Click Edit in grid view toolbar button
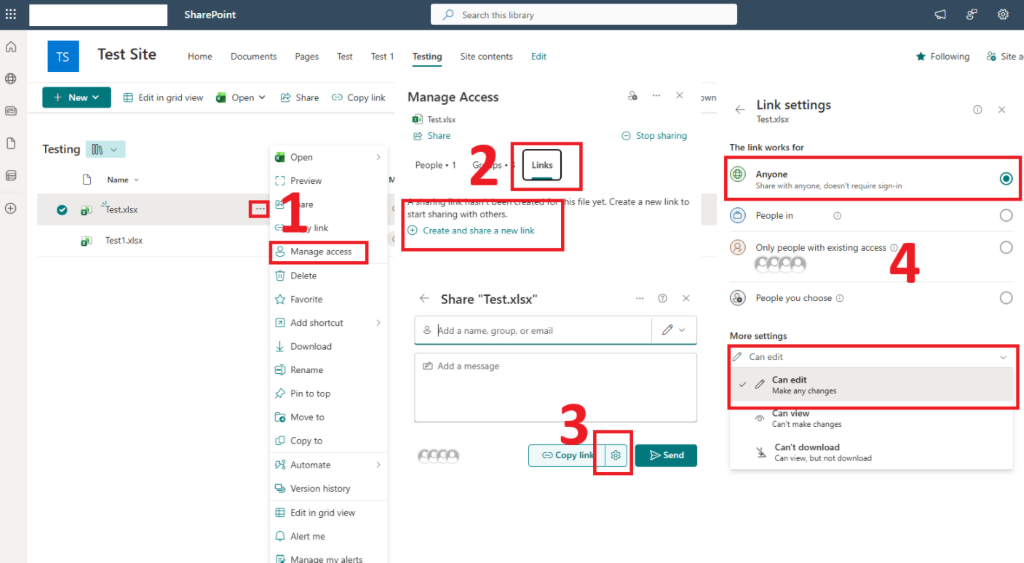 tap(163, 97)
